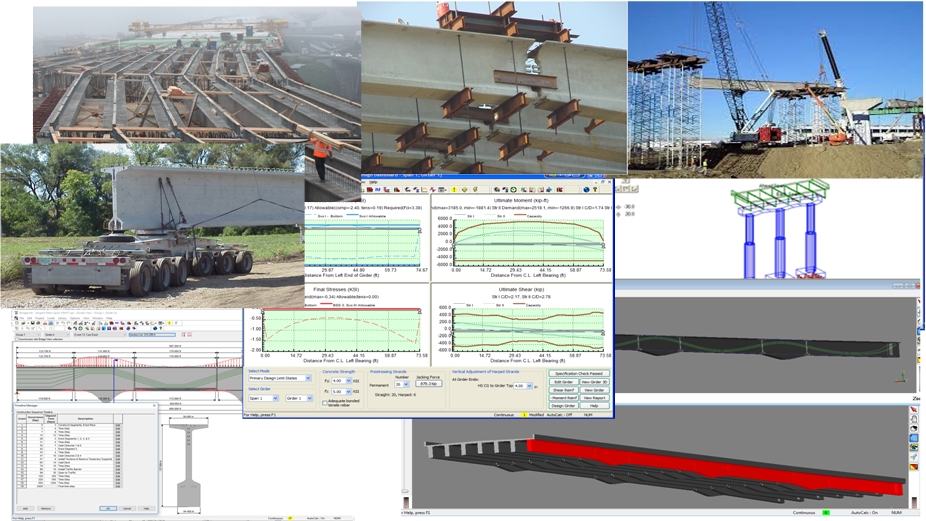Click View Girder 3D button
Viewport: 926px width, 521px height.
[594, 382]
